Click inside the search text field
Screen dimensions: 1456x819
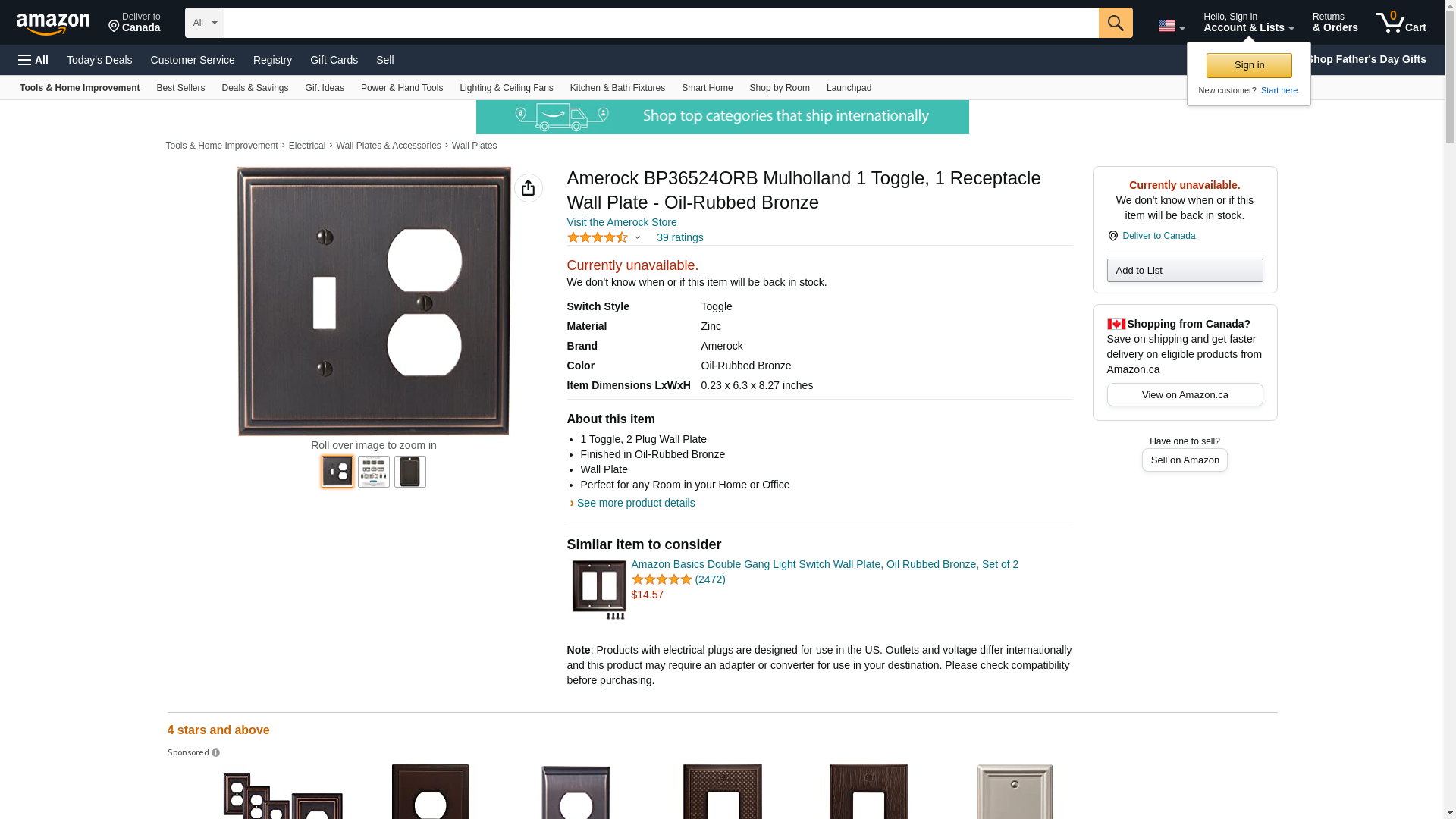point(661,23)
